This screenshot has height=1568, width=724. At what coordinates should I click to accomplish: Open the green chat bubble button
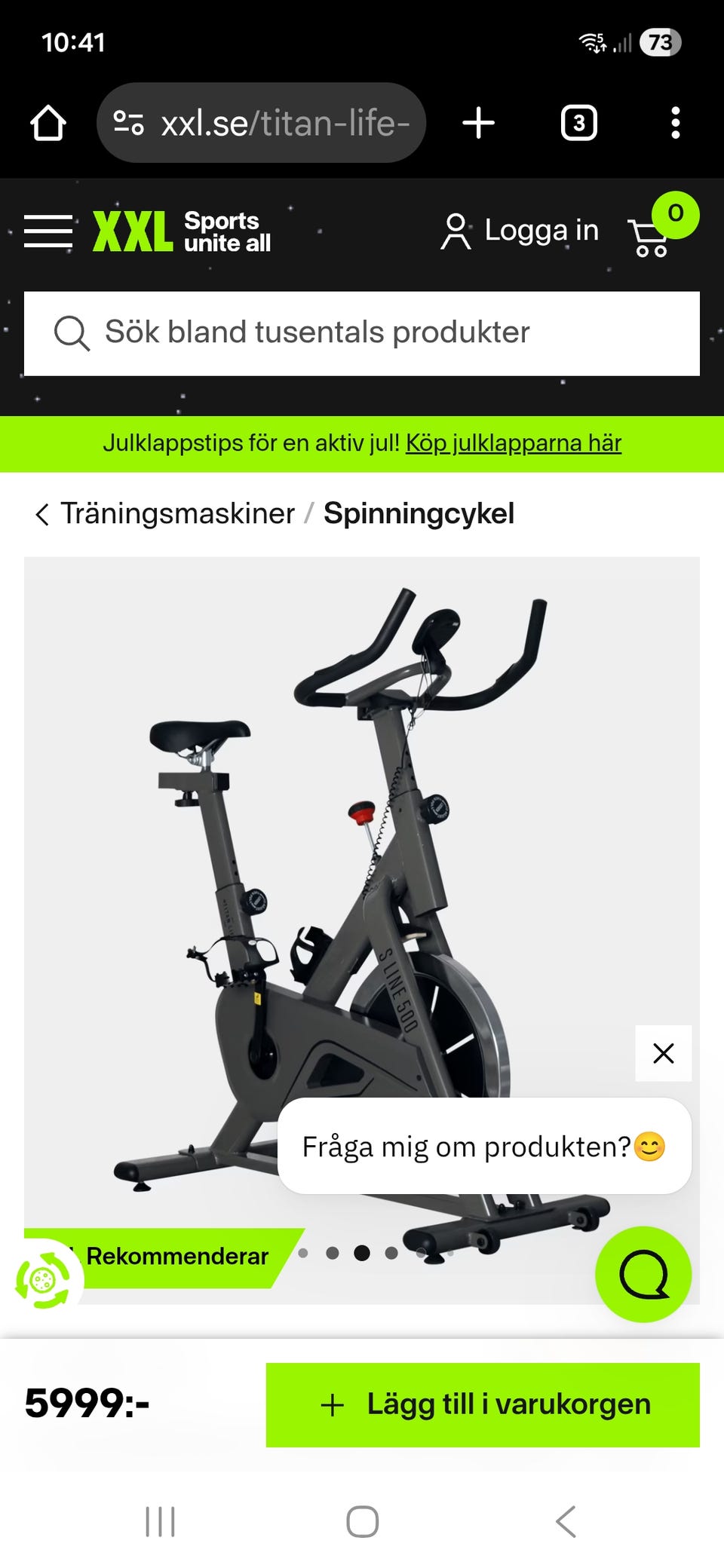pyautogui.click(x=643, y=1274)
